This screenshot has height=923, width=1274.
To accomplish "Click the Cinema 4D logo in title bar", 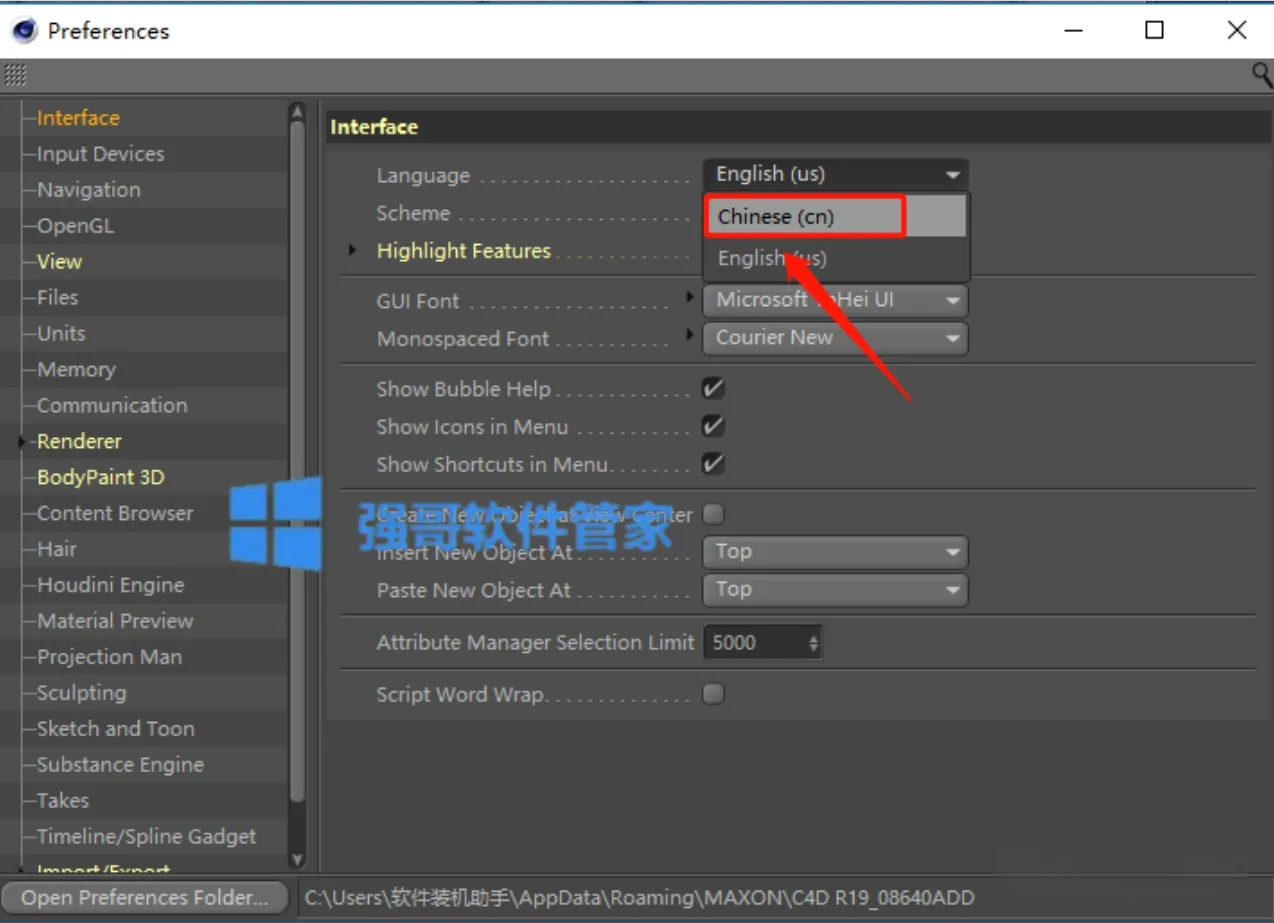I will click(24, 30).
